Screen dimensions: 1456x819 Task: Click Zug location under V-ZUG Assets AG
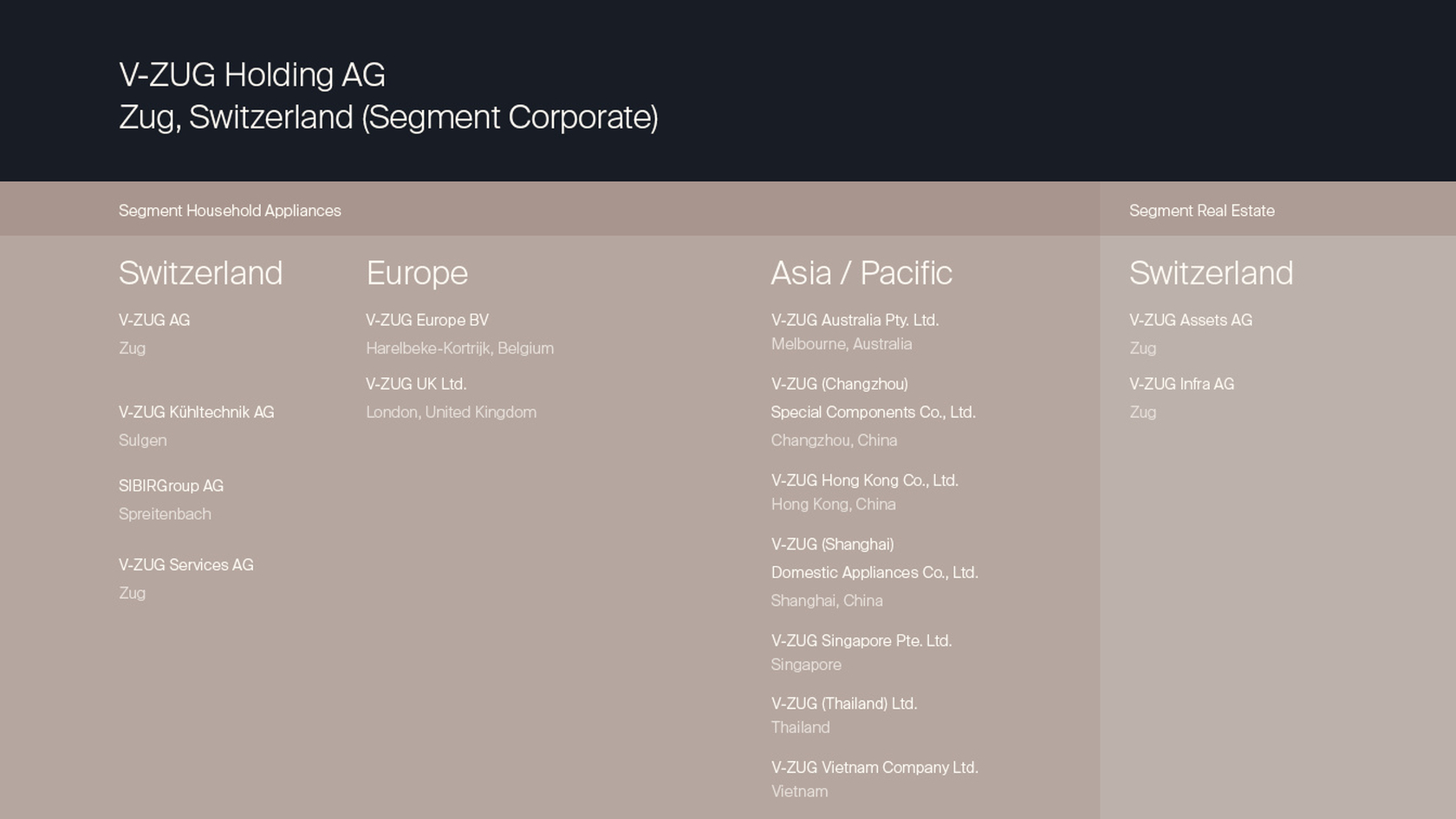pos(1142,348)
